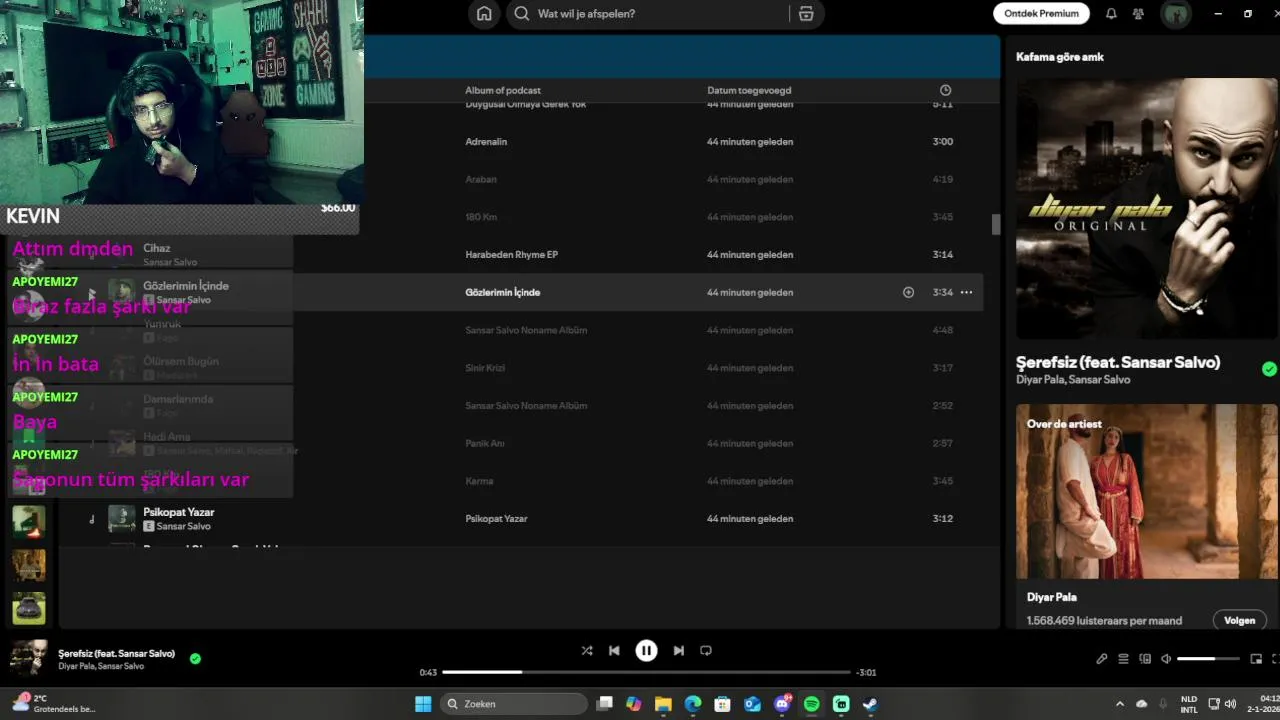Open Diyar Pala, Sansar Salvo artists in right panel
1280x720 pixels.
1073,380
